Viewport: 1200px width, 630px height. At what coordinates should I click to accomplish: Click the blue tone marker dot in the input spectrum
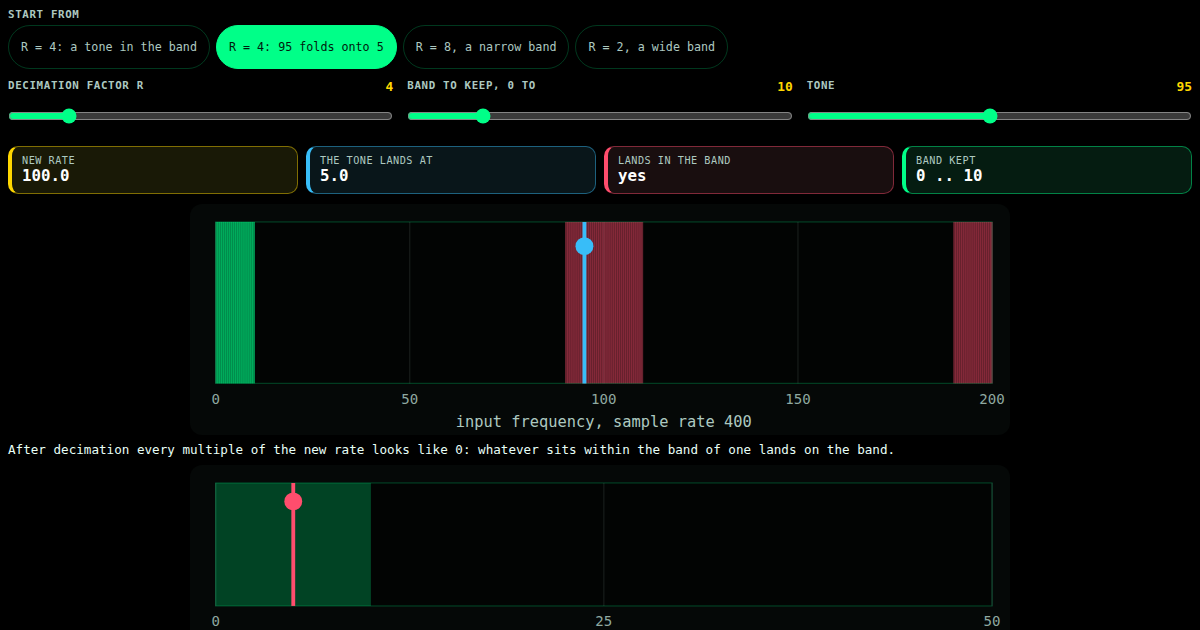pos(584,246)
